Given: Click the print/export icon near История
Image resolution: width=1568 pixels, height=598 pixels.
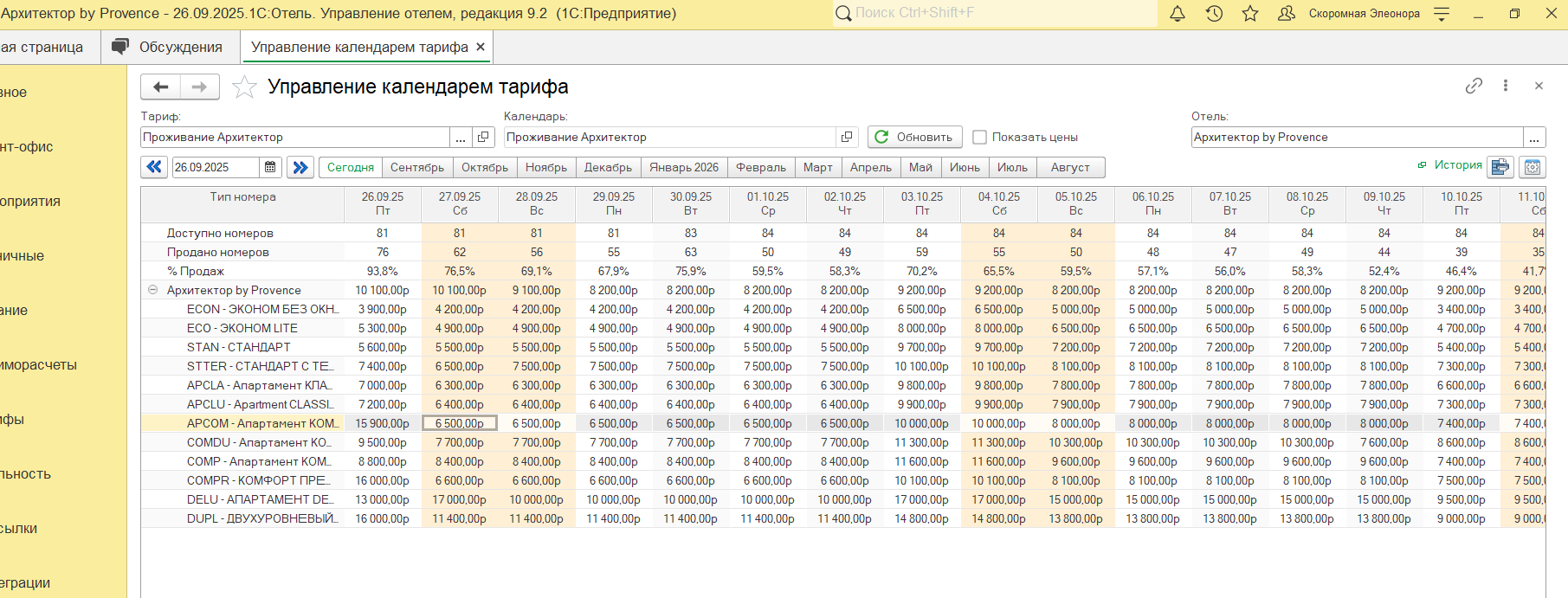Looking at the screenshot, I should 1500,167.
